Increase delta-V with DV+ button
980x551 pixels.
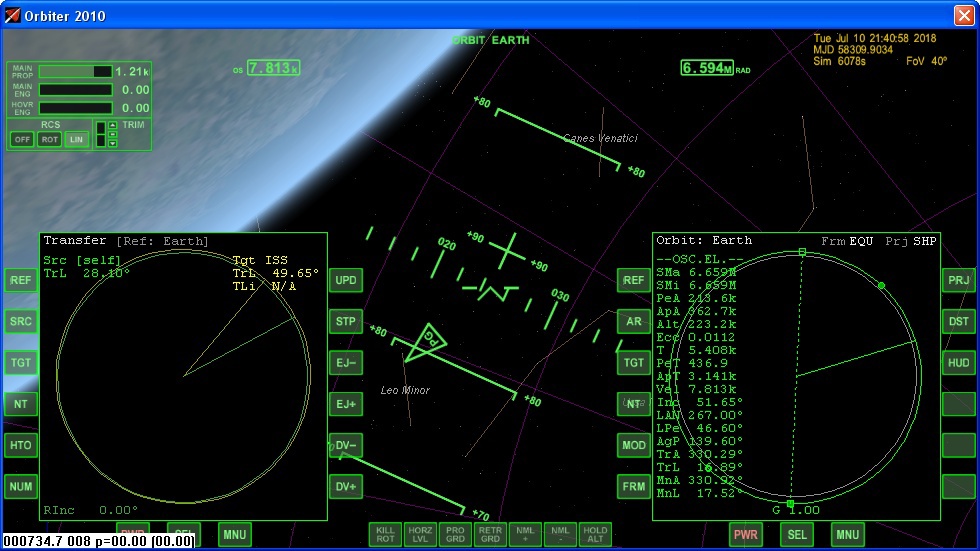(346, 487)
